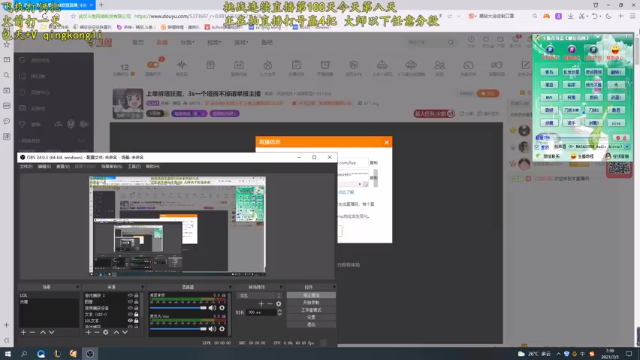Open the blue browser icon on the Windows taskbar
Screen dimensions: 640x360
[x=41, y=353]
